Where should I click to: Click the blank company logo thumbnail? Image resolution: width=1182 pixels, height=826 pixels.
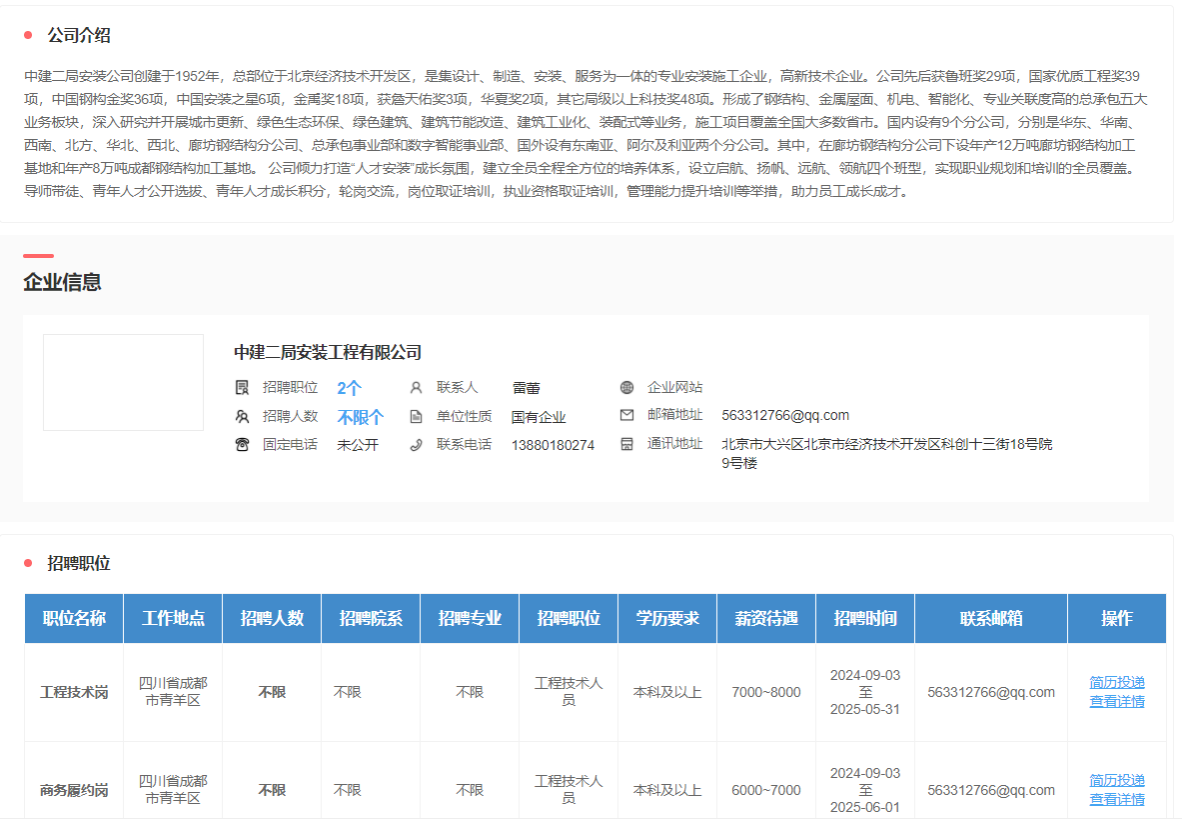[124, 382]
